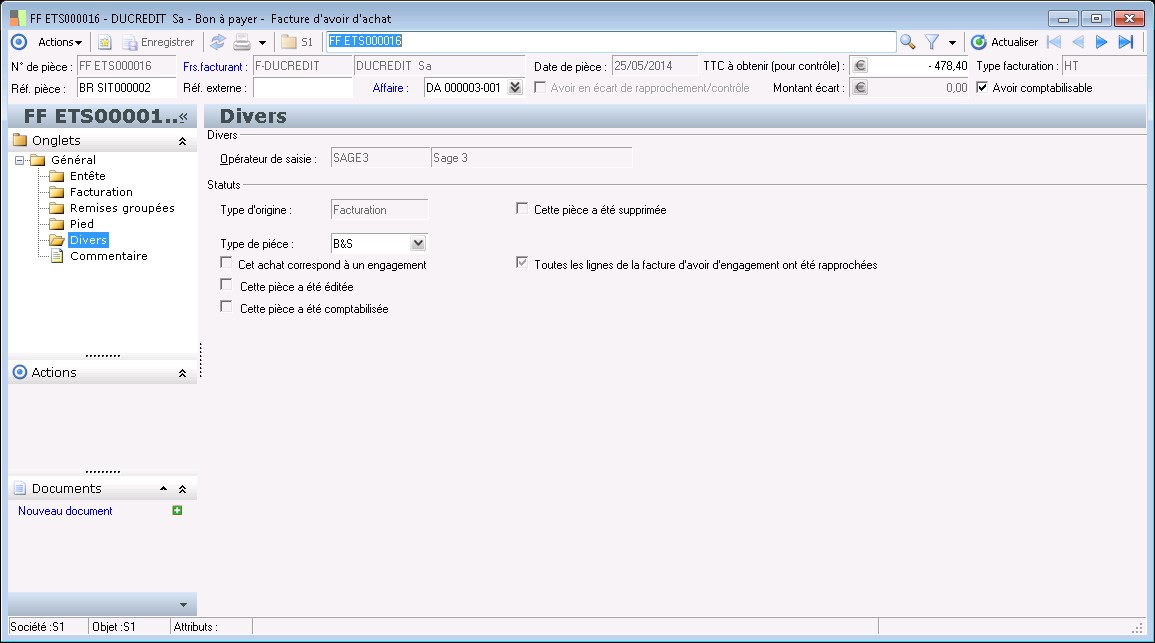The width and height of the screenshot is (1155, 643).
Task: Click the FF ETS000016 search field
Action: tap(611, 41)
